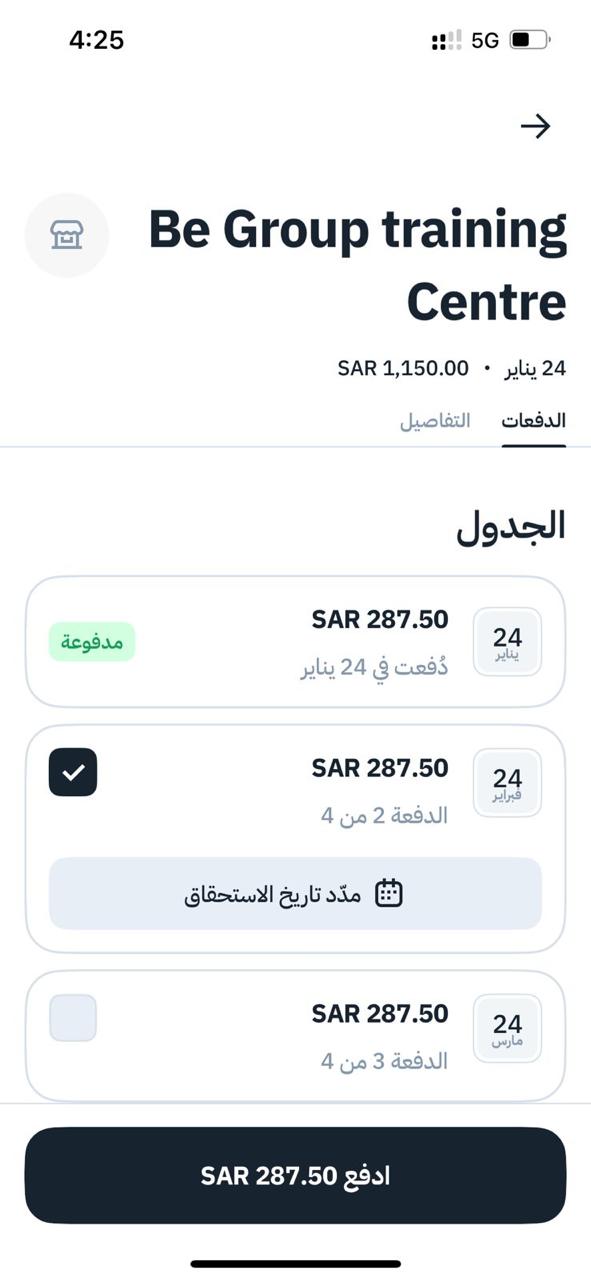Tap the Be Group training Centre title
Viewport: 591px width, 1280px height.
click(358, 265)
